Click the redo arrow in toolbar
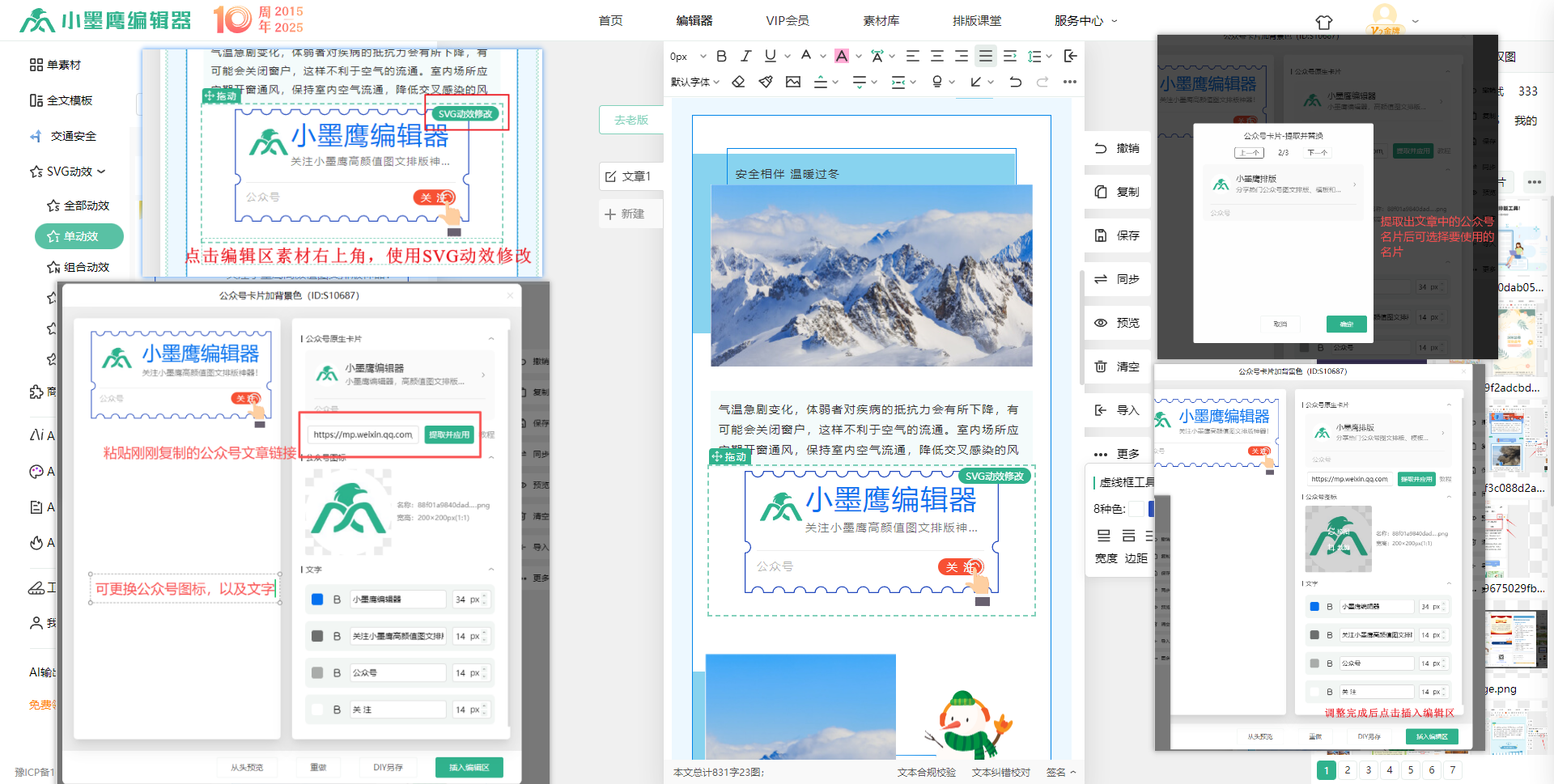This screenshot has width=1554, height=784. 1042,82
